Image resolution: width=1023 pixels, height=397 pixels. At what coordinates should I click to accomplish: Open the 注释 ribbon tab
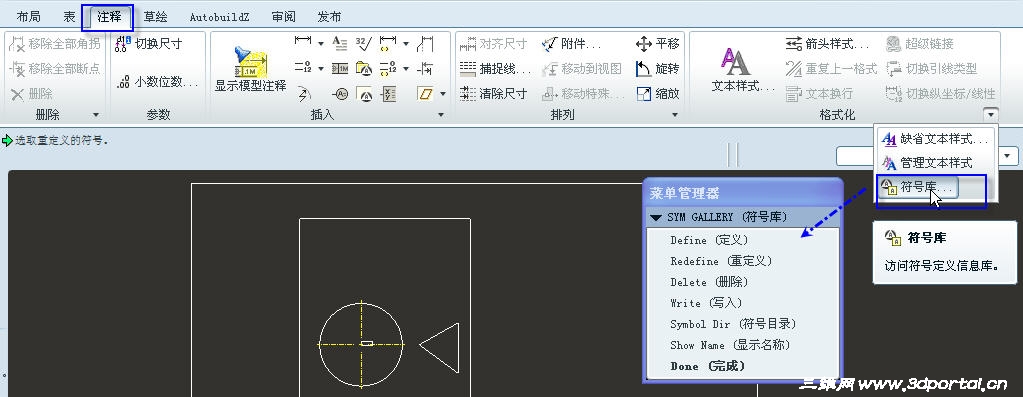coord(109,17)
